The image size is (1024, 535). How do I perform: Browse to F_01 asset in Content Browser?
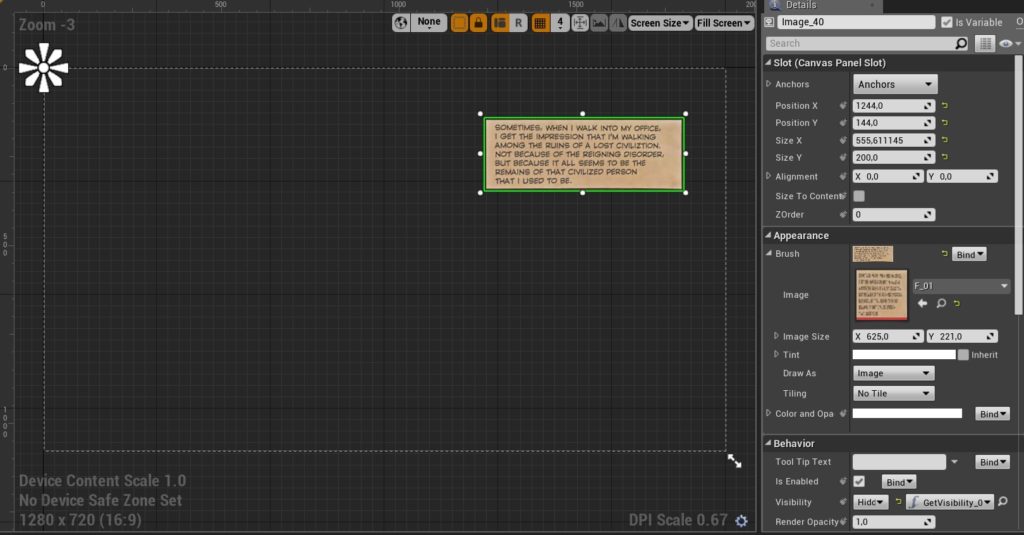(941, 303)
